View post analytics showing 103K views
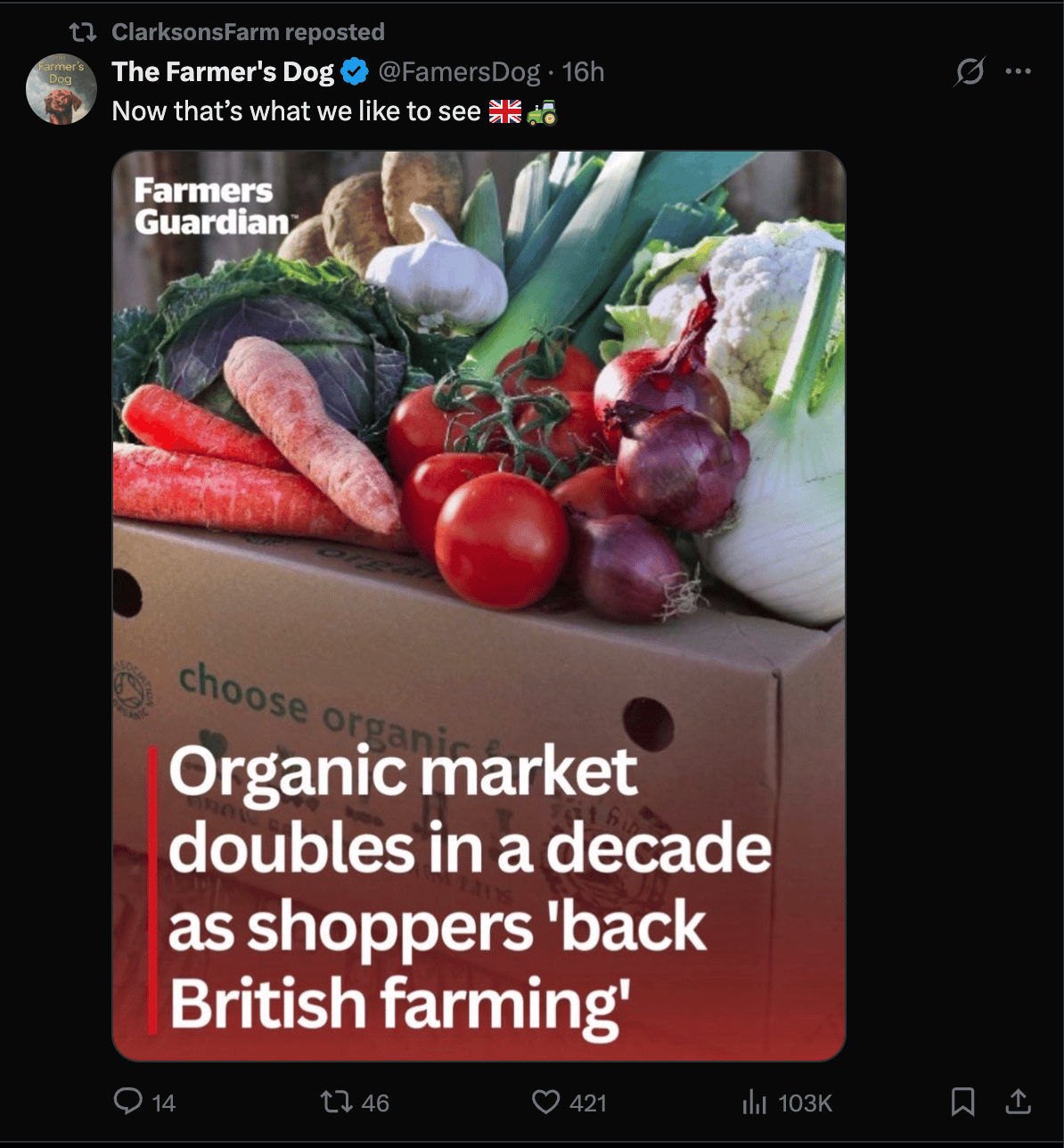1064x1148 pixels. (754, 1103)
